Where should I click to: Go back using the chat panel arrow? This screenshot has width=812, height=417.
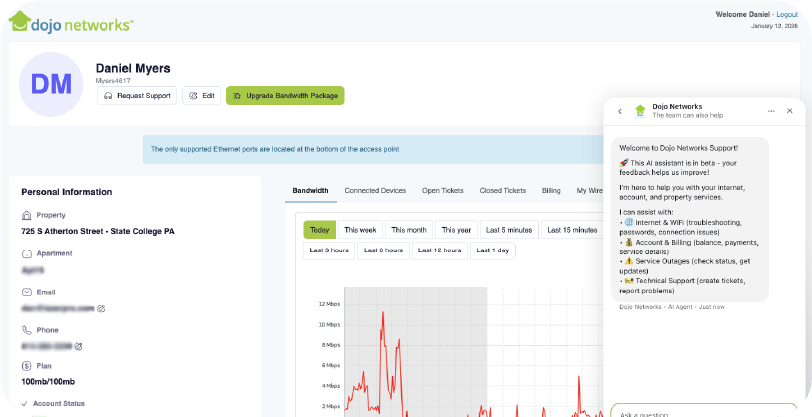point(620,111)
